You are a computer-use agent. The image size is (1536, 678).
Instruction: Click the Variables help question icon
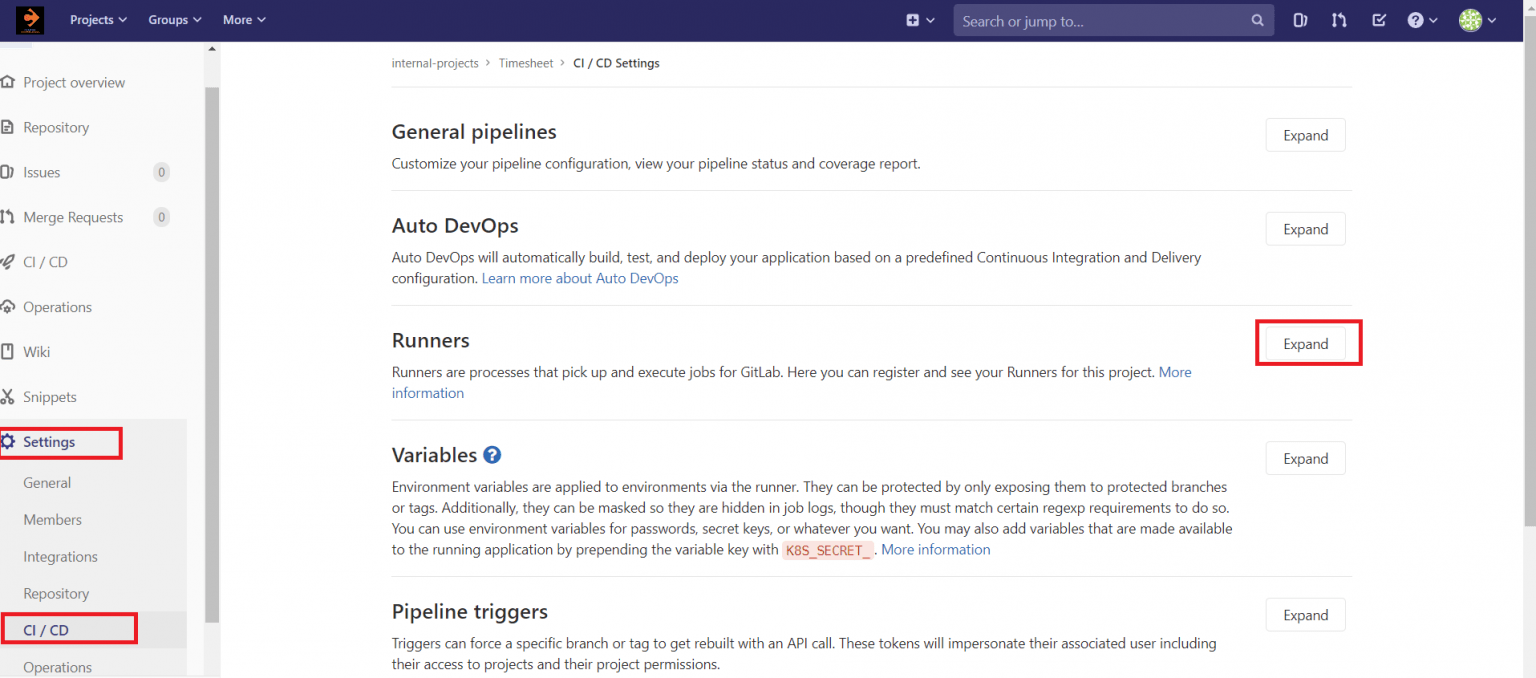[492, 455]
